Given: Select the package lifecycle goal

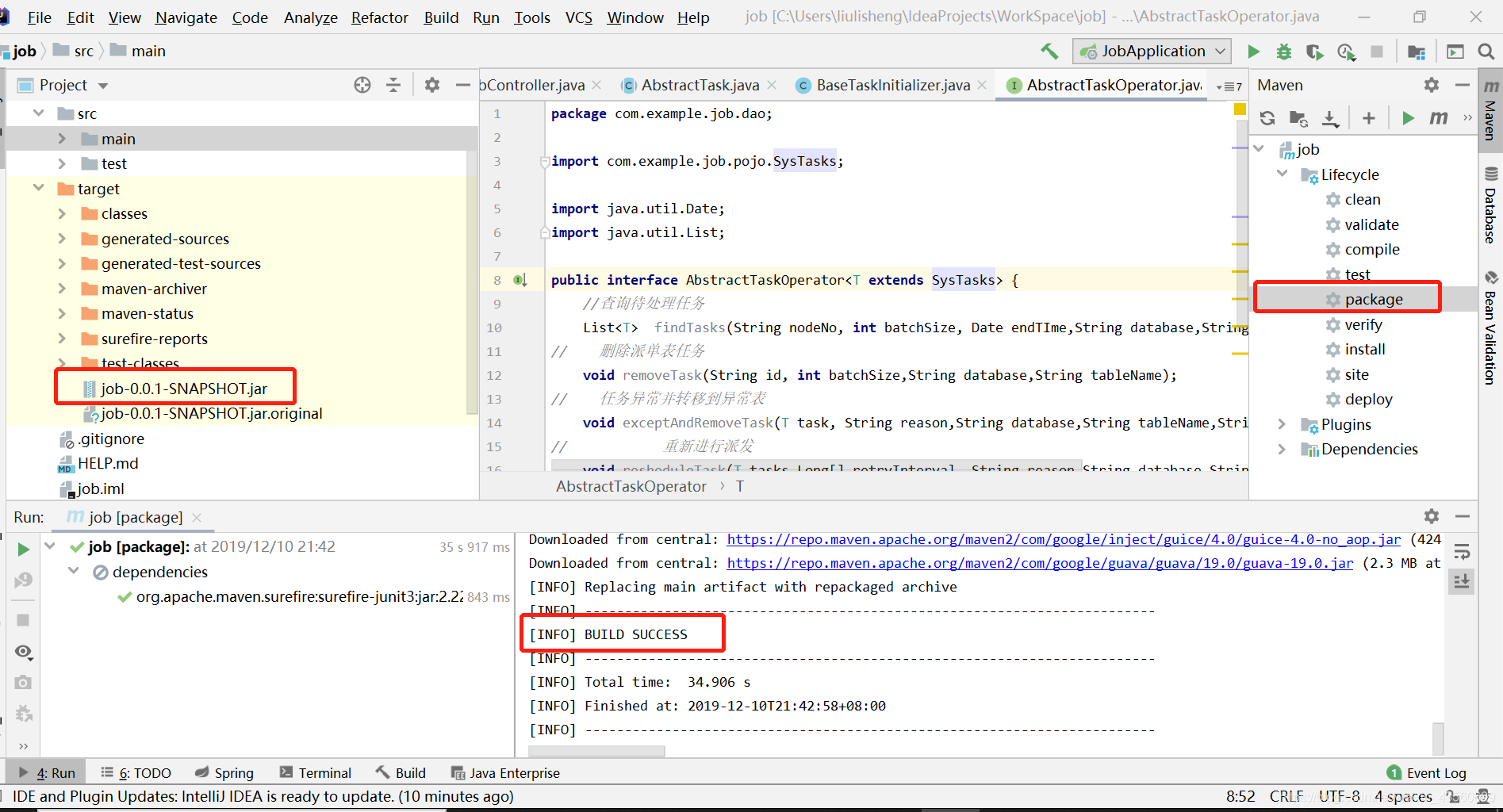Looking at the screenshot, I should pyautogui.click(x=1374, y=299).
